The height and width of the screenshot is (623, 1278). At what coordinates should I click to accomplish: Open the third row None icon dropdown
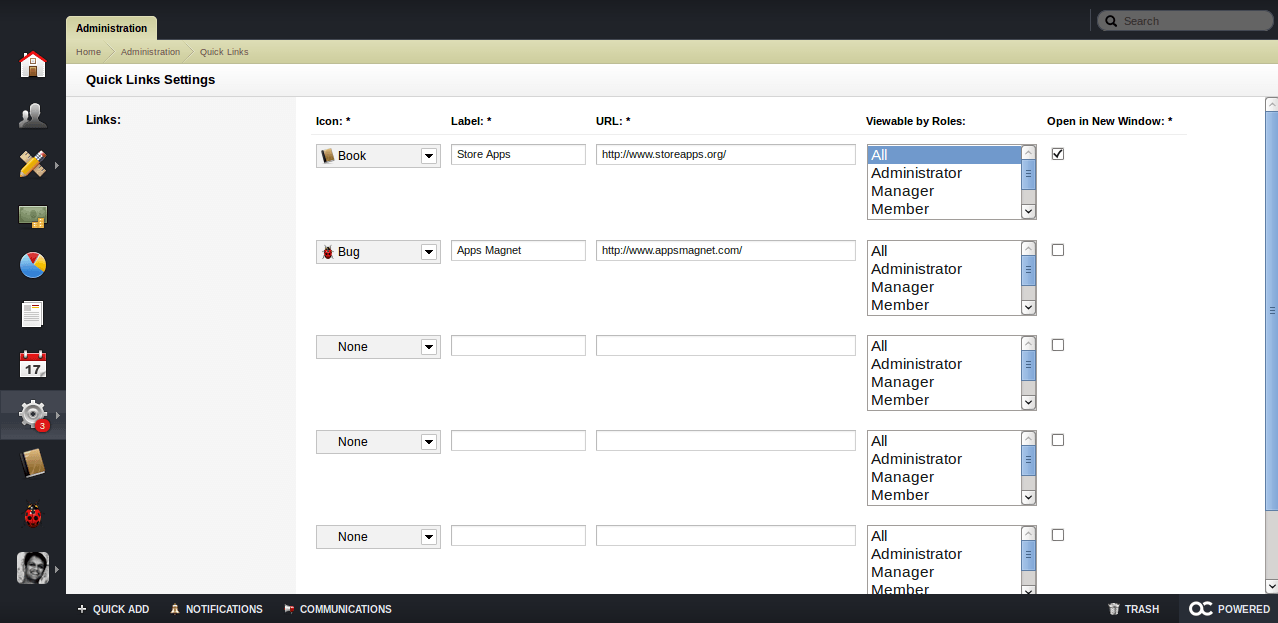pos(378,347)
